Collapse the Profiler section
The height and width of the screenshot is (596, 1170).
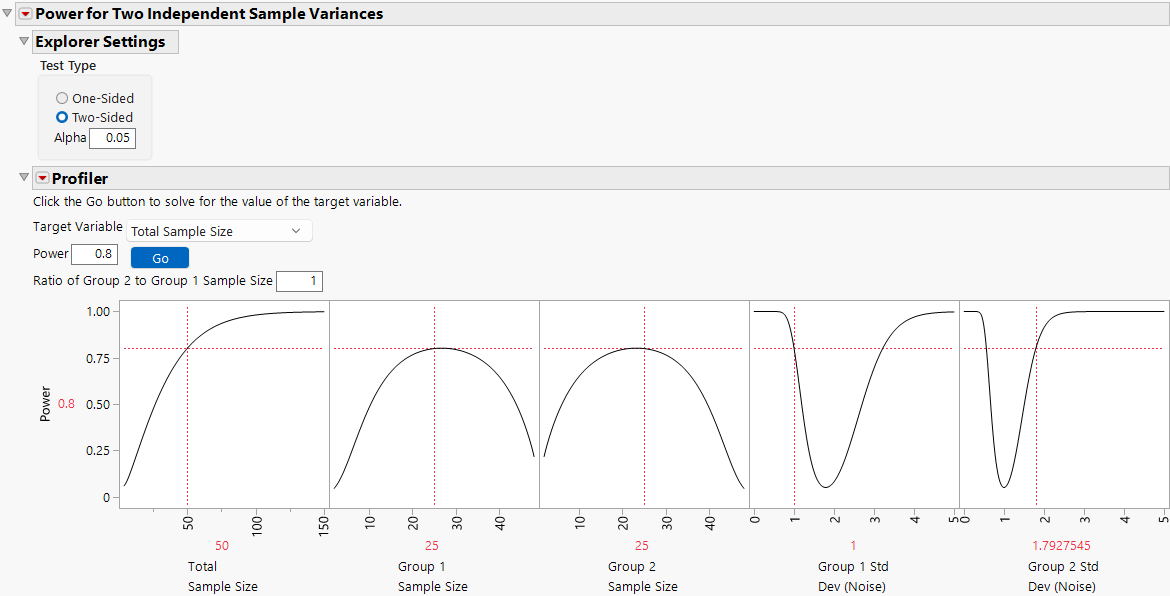pyautogui.click(x=23, y=178)
